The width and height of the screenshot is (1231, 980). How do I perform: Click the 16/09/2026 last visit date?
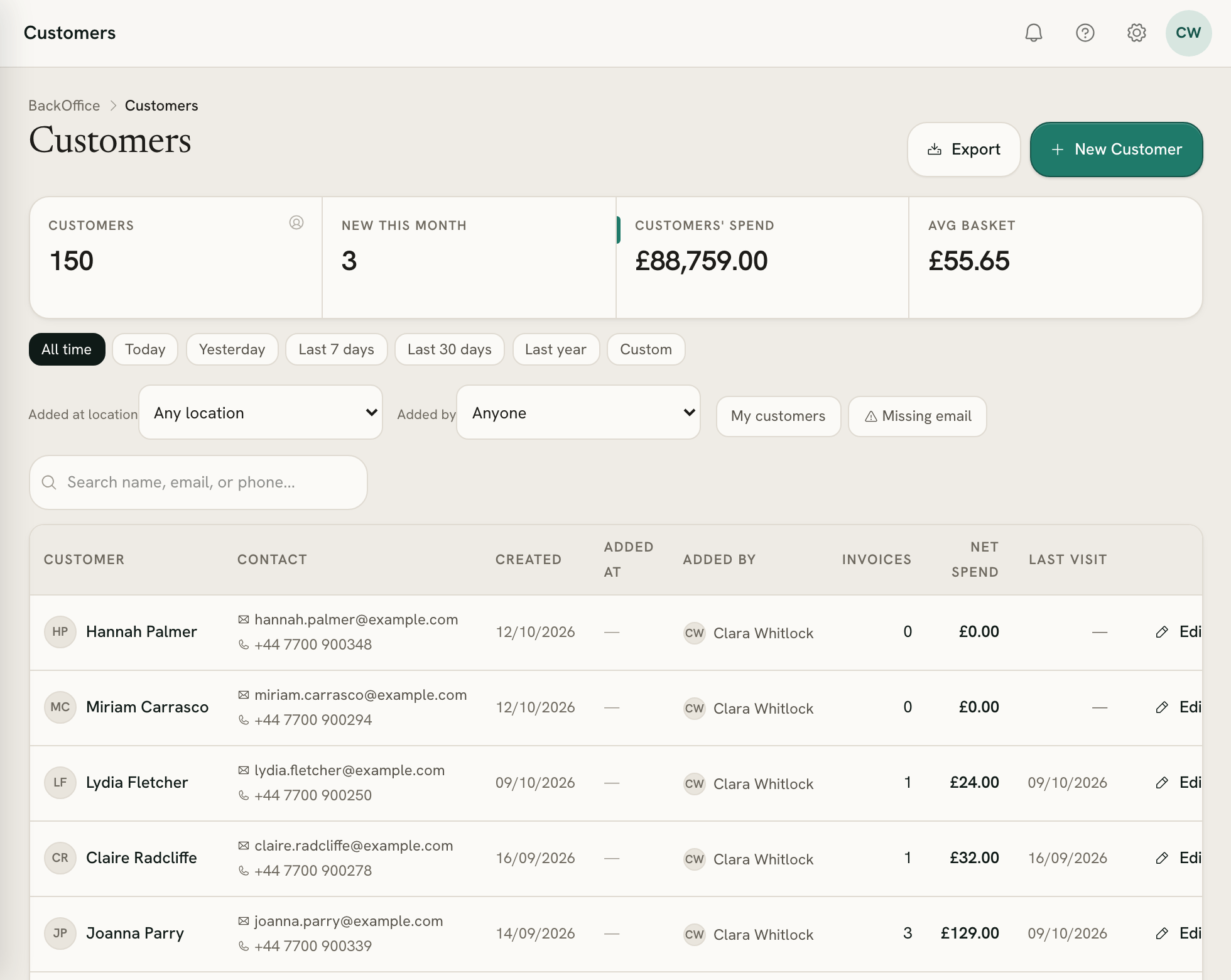point(1067,858)
